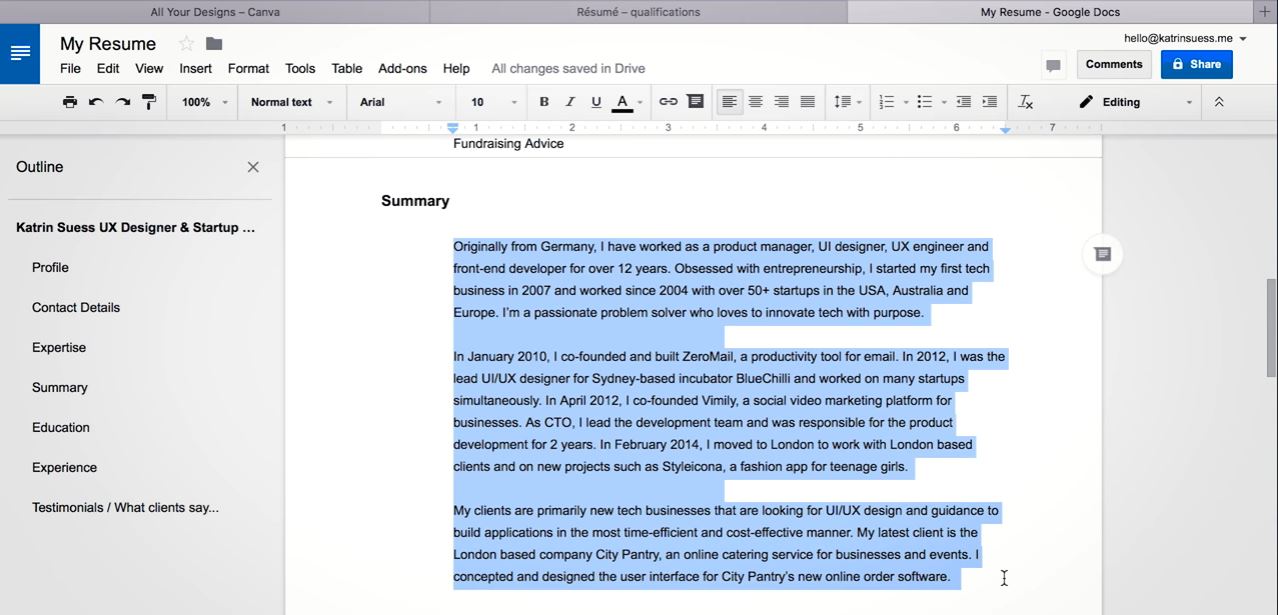This screenshot has height=615, width=1278.
Task: Open the Editing mode dropdown
Action: tap(1135, 102)
